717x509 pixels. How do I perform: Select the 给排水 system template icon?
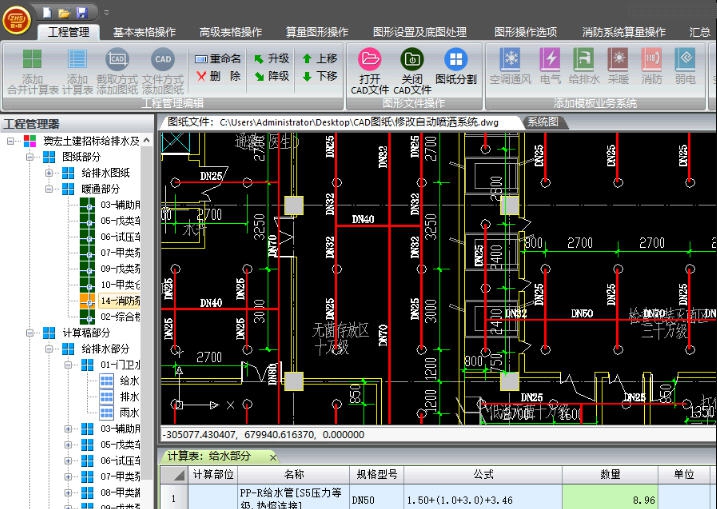click(584, 60)
